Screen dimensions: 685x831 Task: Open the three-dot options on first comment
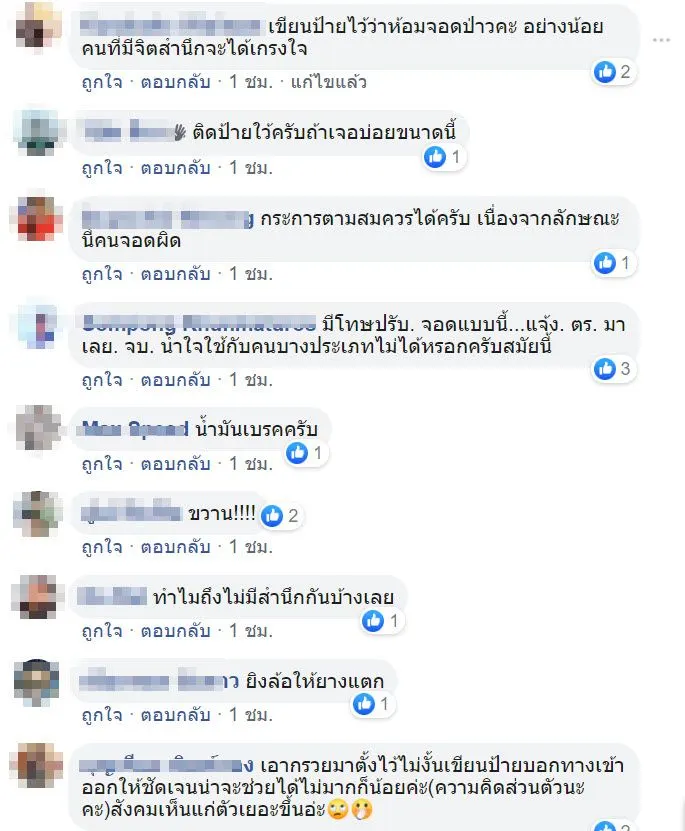click(661, 40)
